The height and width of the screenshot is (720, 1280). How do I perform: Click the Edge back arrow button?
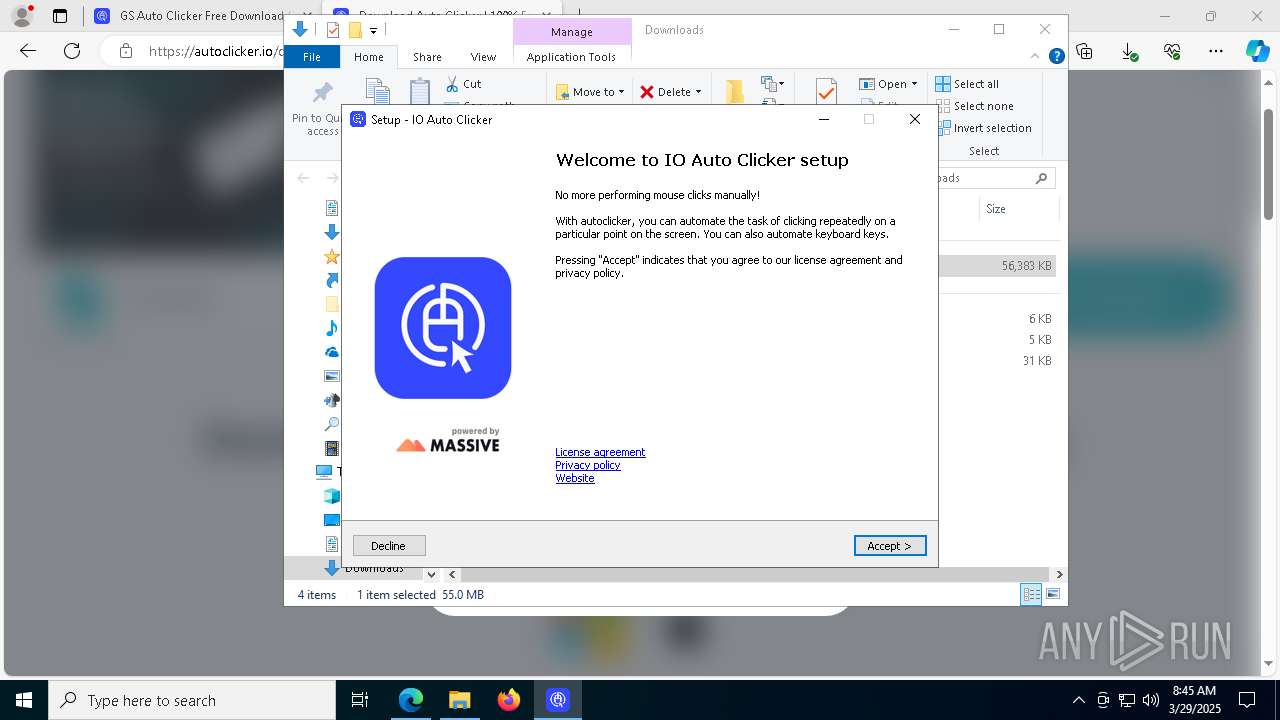(x=28, y=50)
